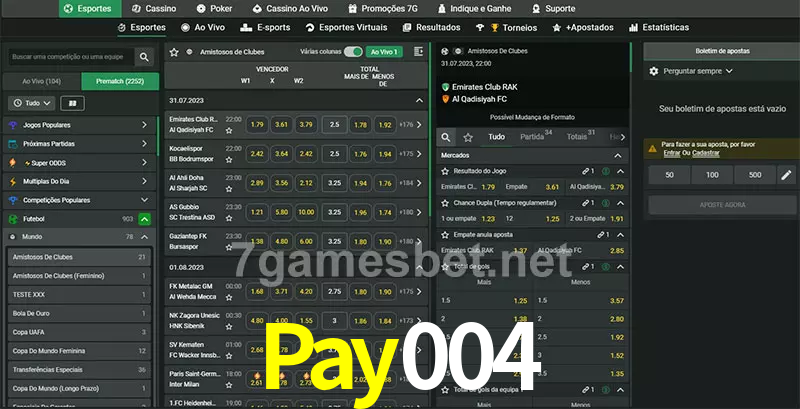Collapse the Futebol section

[x=144, y=219]
